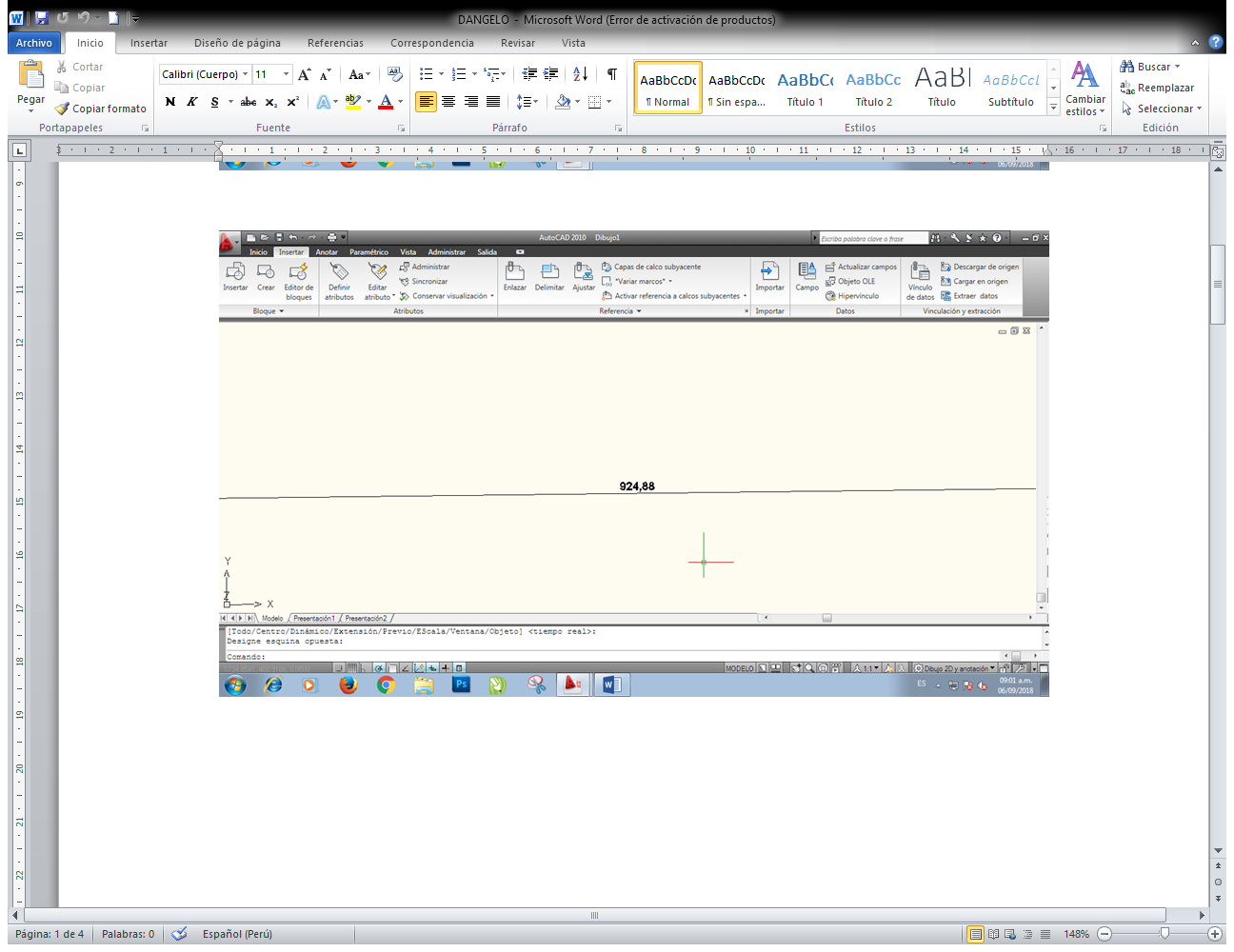The height and width of the screenshot is (952, 1234).
Task: Sort text with the A-Z sort icon
Action: click(x=581, y=74)
